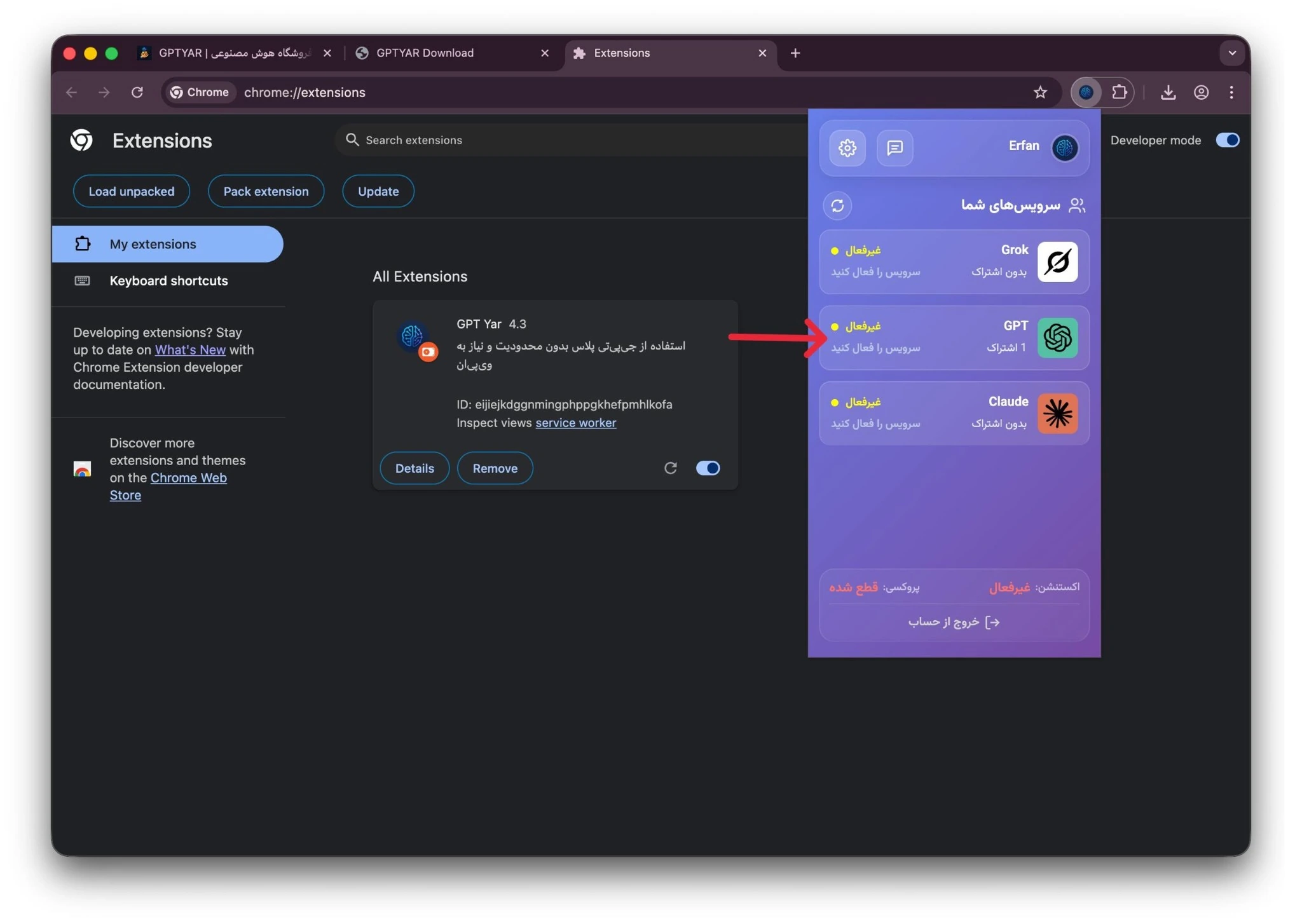Select the Extensions tab
This screenshot has height=924, width=1302.
(670, 53)
